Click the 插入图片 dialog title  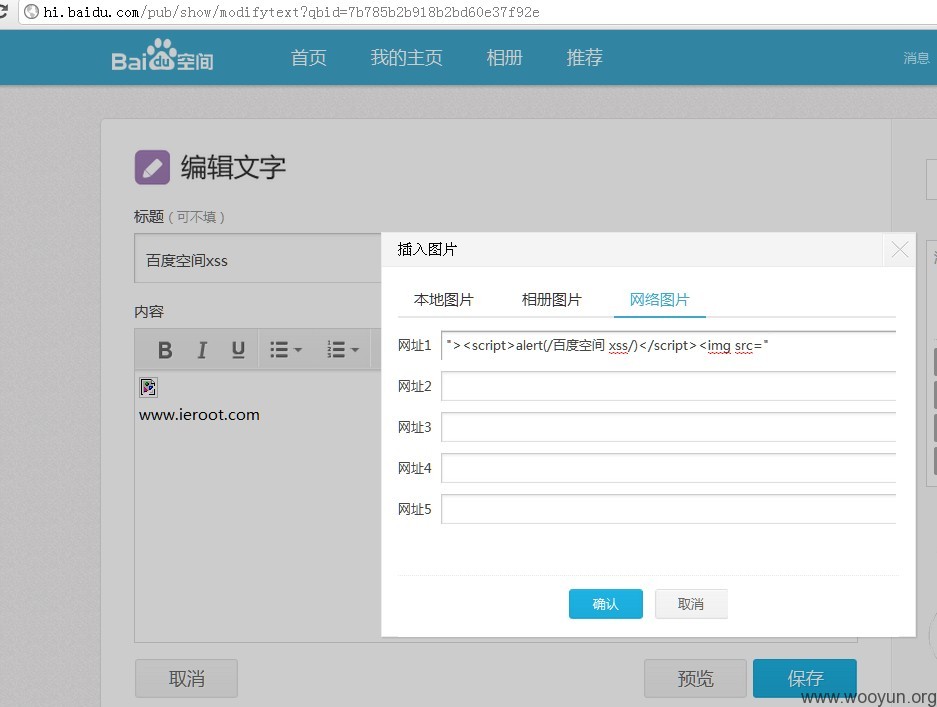pyautogui.click(x=427, y=249)
